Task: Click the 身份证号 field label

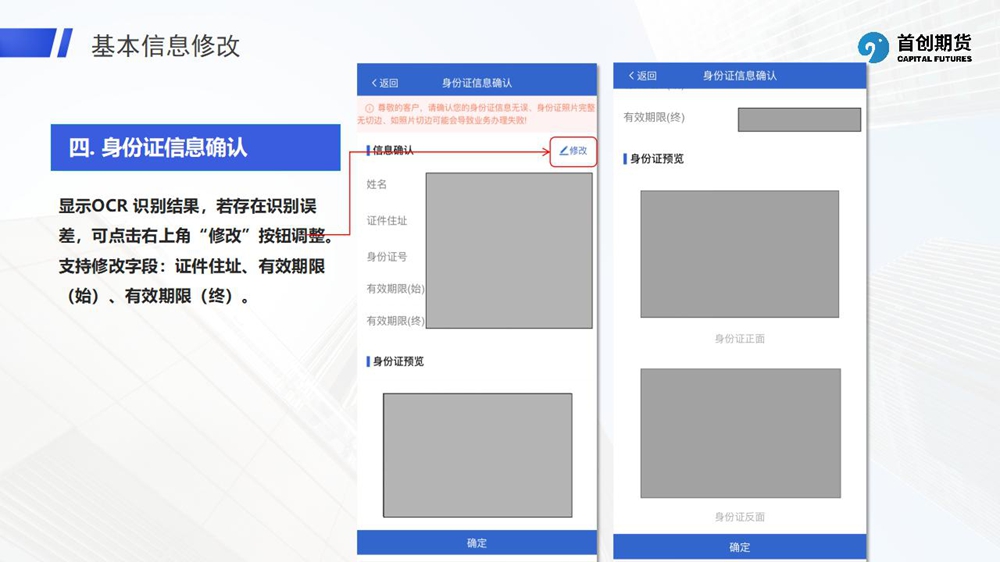Action: click(387, 257)
